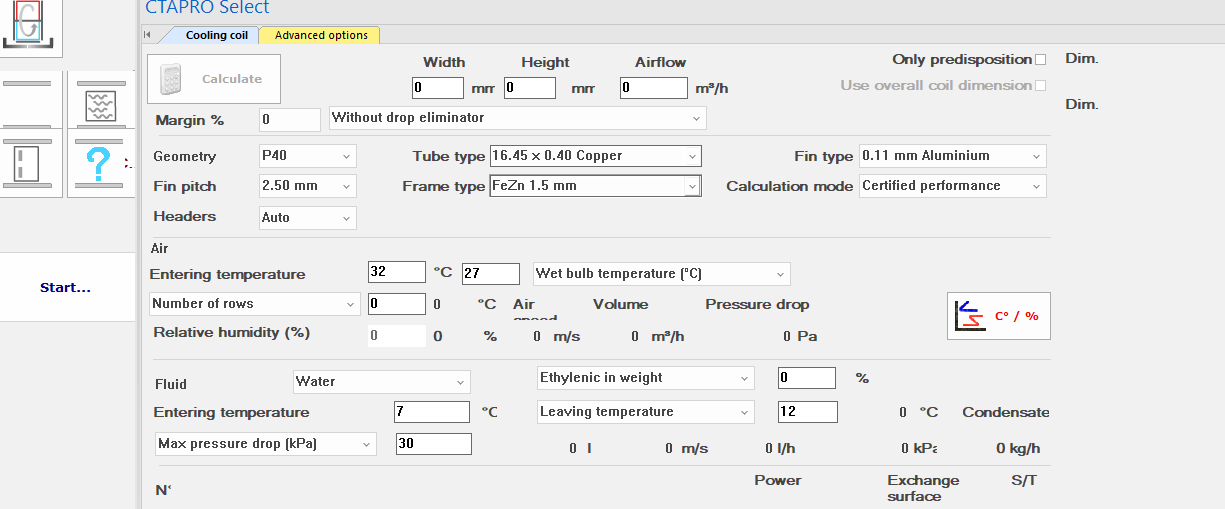The height and width of the screenshot is (509, 1225).
Task: Click the Calculate button
Action: coord(214,79)
